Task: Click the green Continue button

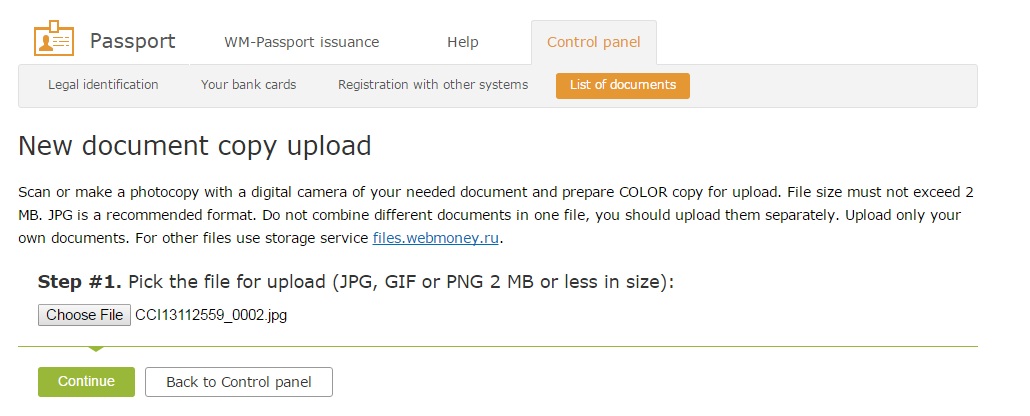Action: pyautogui.click(x=86, y=382)
